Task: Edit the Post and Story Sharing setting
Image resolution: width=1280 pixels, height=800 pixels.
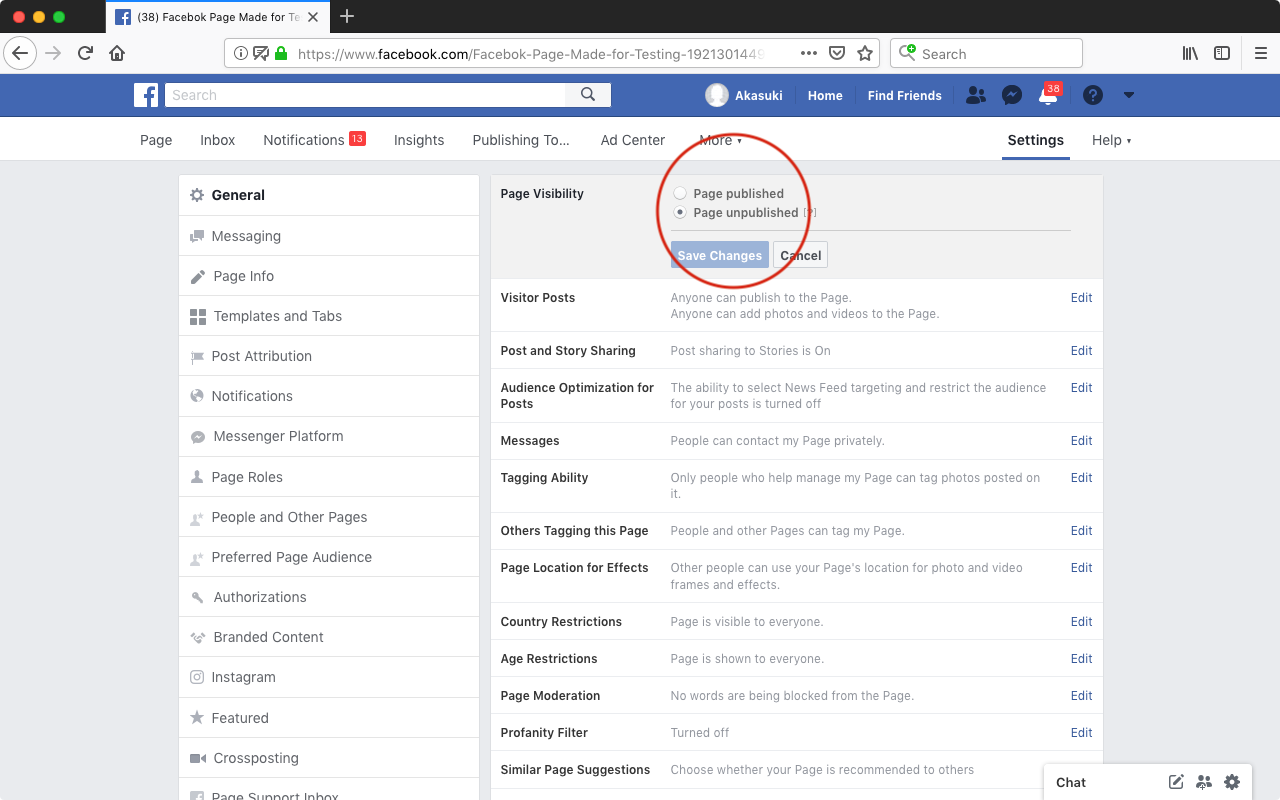Action: [1081, 350]
